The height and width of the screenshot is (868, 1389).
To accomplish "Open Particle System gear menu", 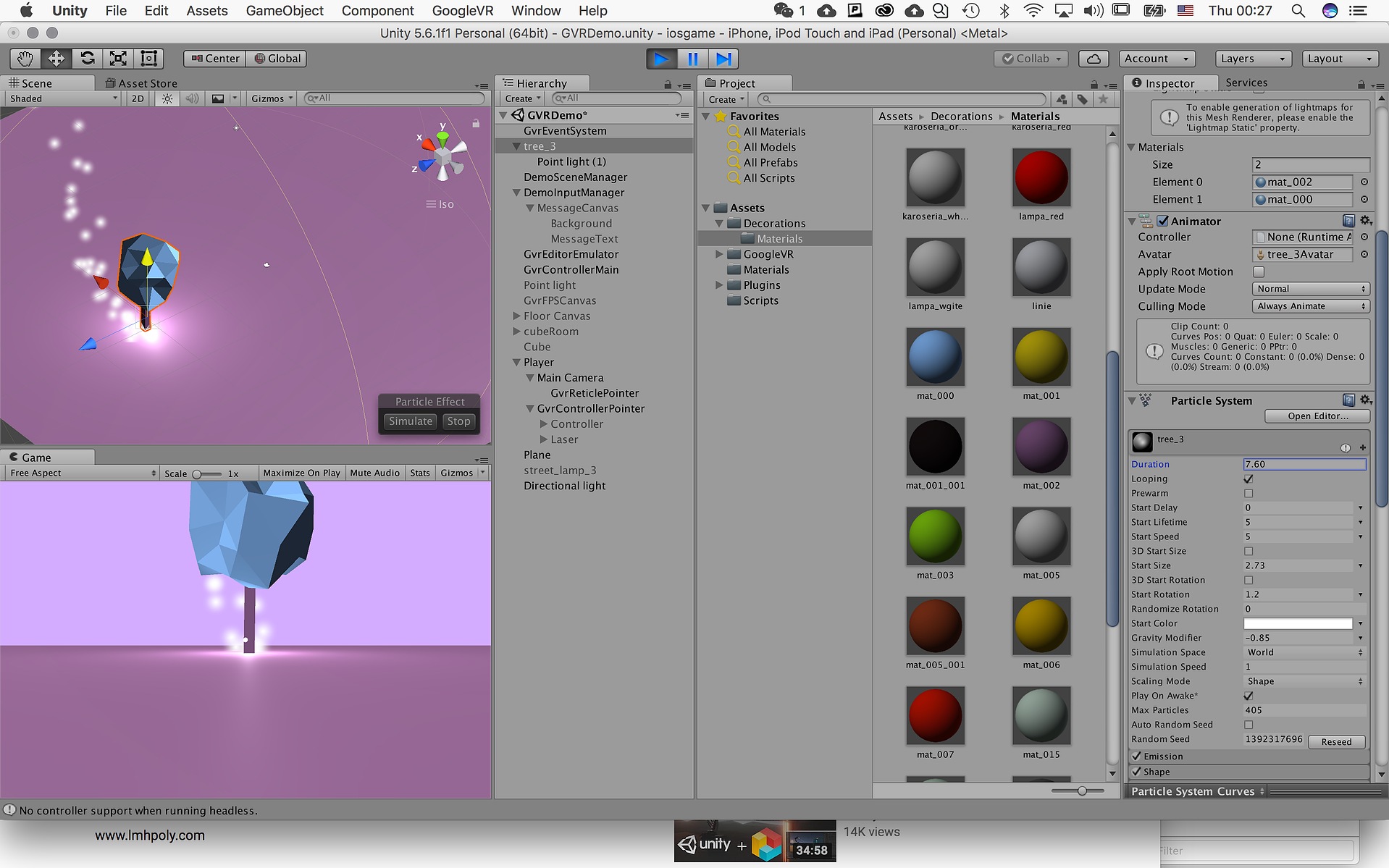I will (1365, 400).
